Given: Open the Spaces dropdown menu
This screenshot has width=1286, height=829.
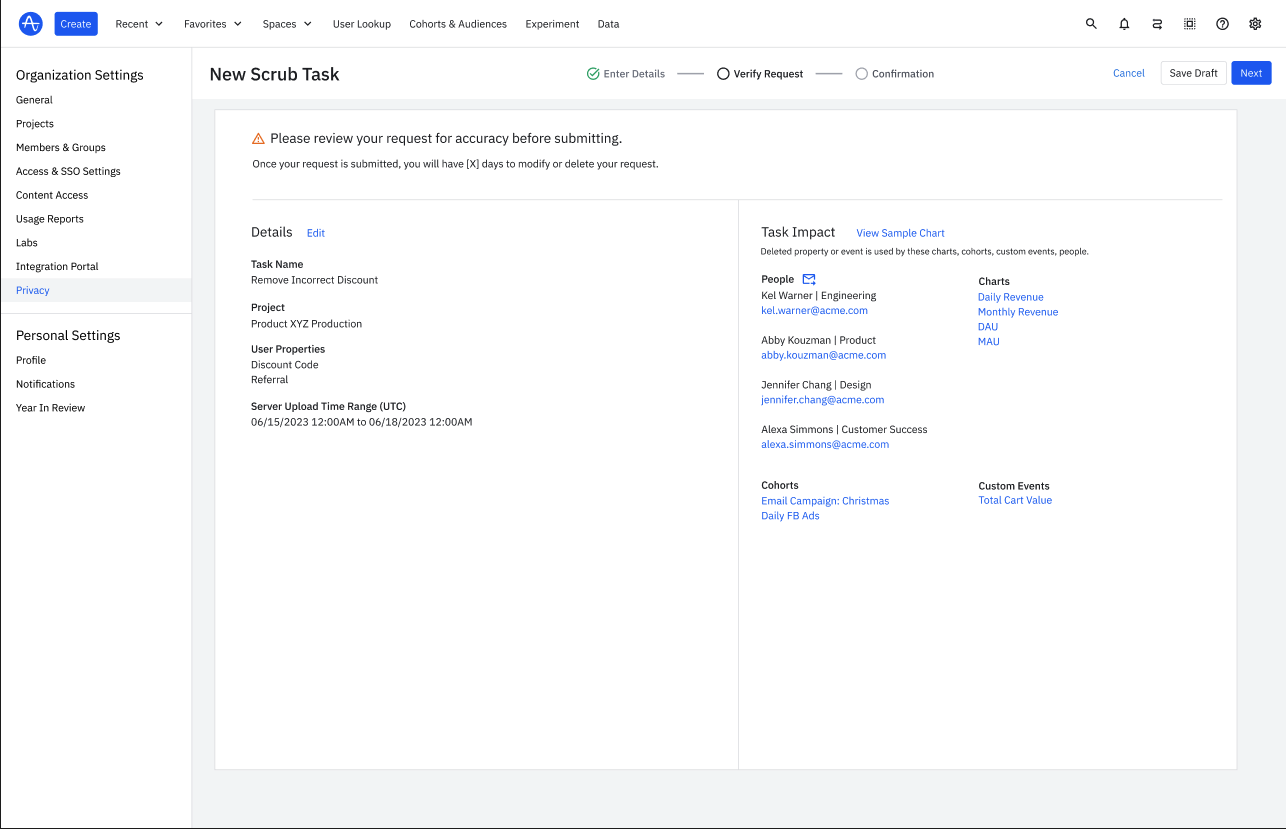Looking at the screenshot, I should pyautogui.click(x=287, y=24).
